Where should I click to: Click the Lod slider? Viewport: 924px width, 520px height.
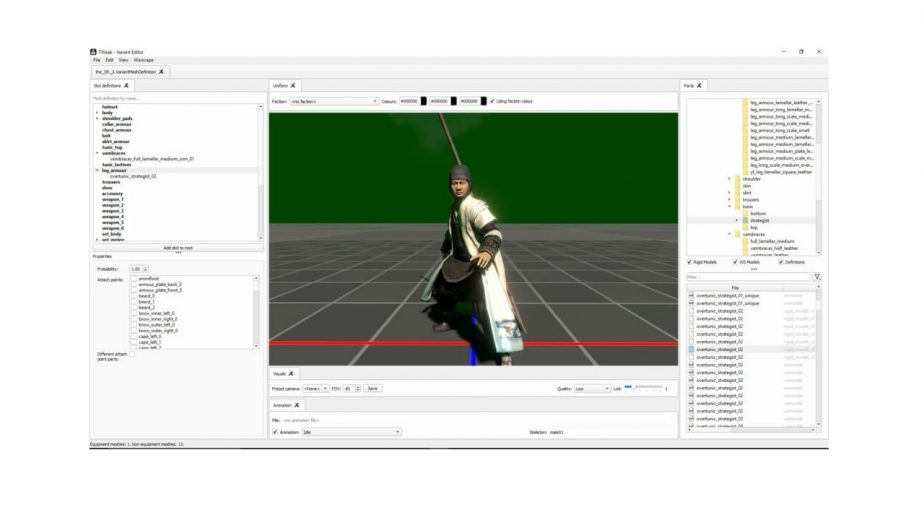click(642, 387)
